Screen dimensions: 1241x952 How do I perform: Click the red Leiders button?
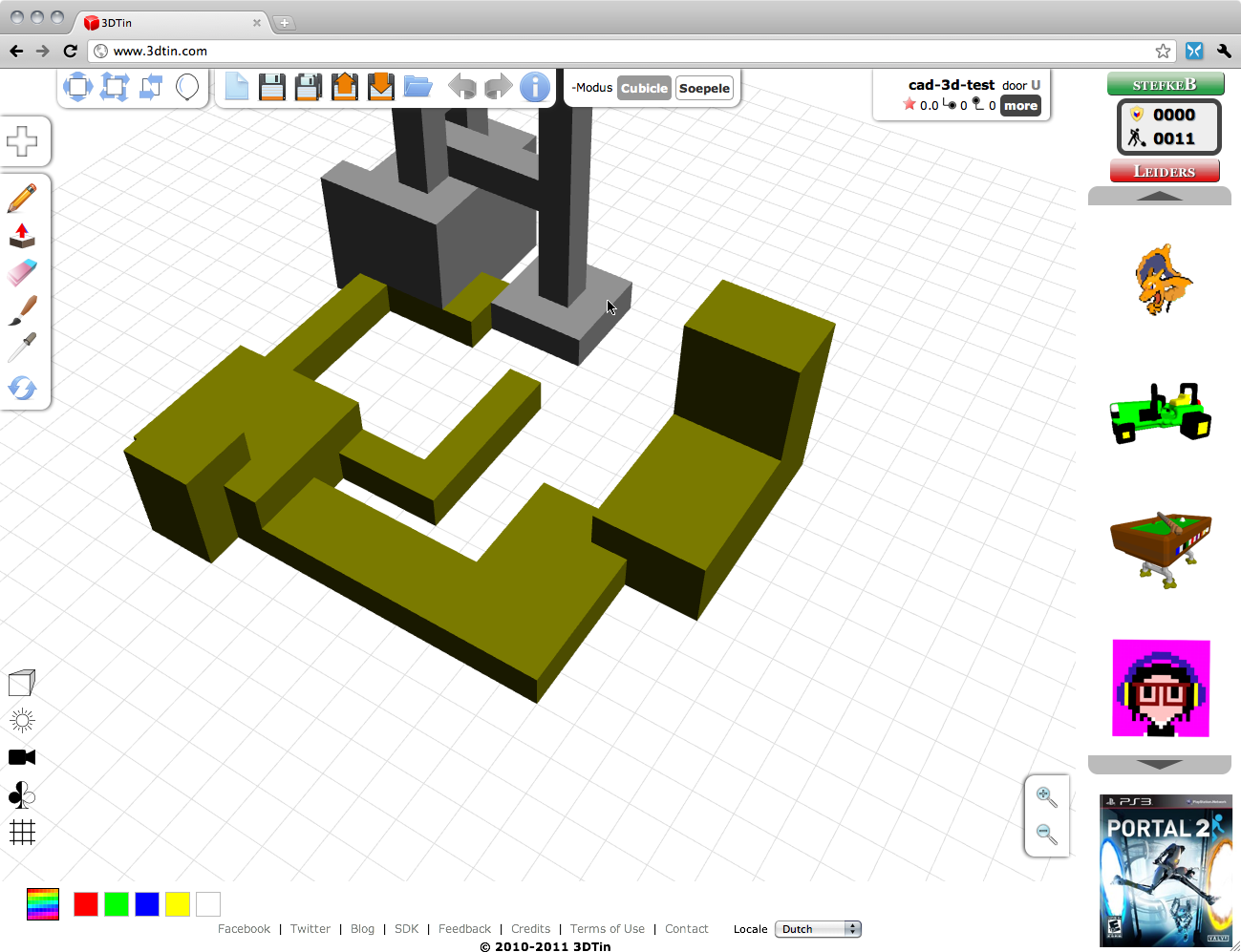[x=1165, y=171]
